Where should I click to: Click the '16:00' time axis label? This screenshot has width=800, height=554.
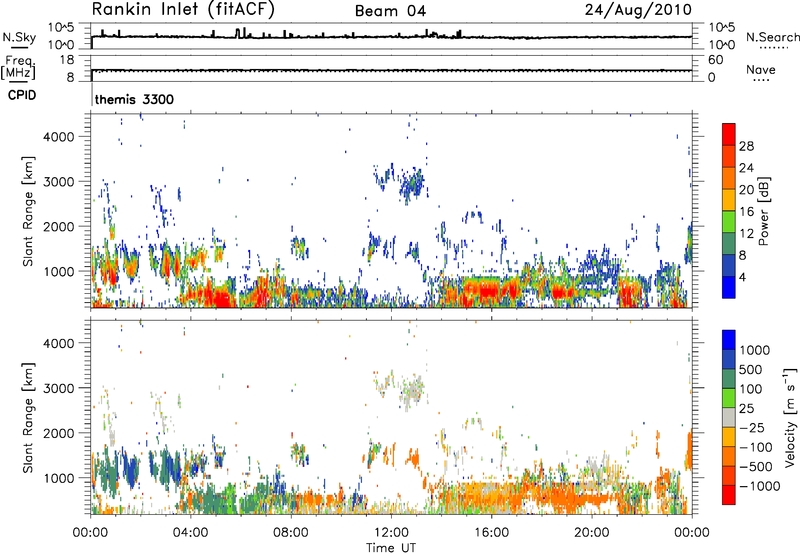(491, 533)
